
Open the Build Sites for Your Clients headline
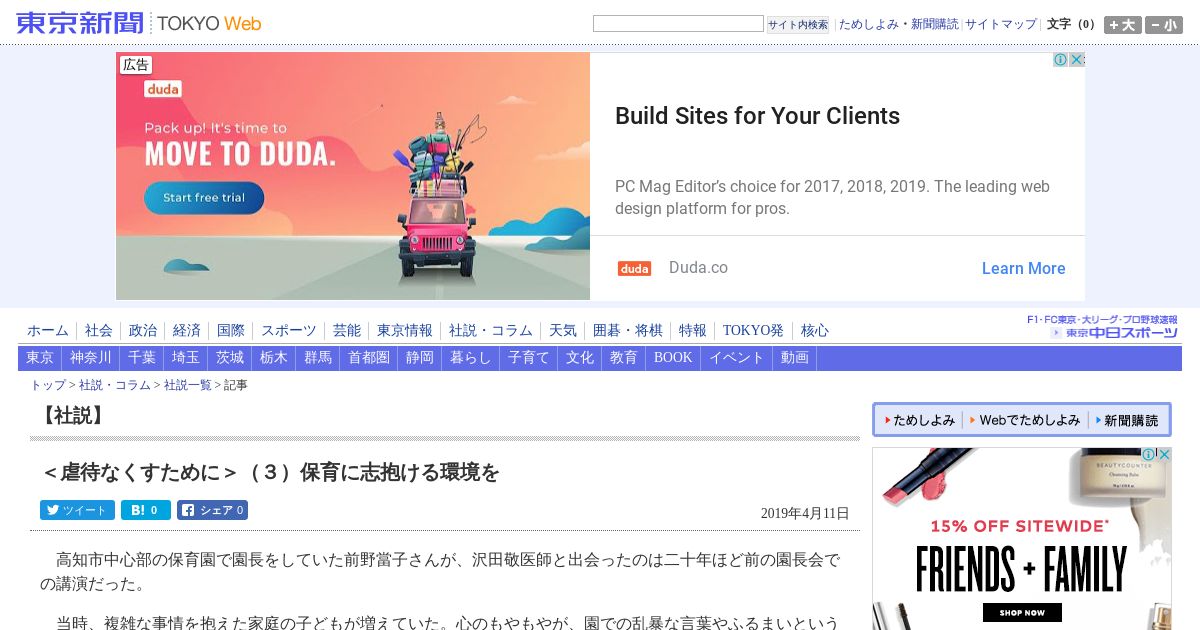pos(757,116)
